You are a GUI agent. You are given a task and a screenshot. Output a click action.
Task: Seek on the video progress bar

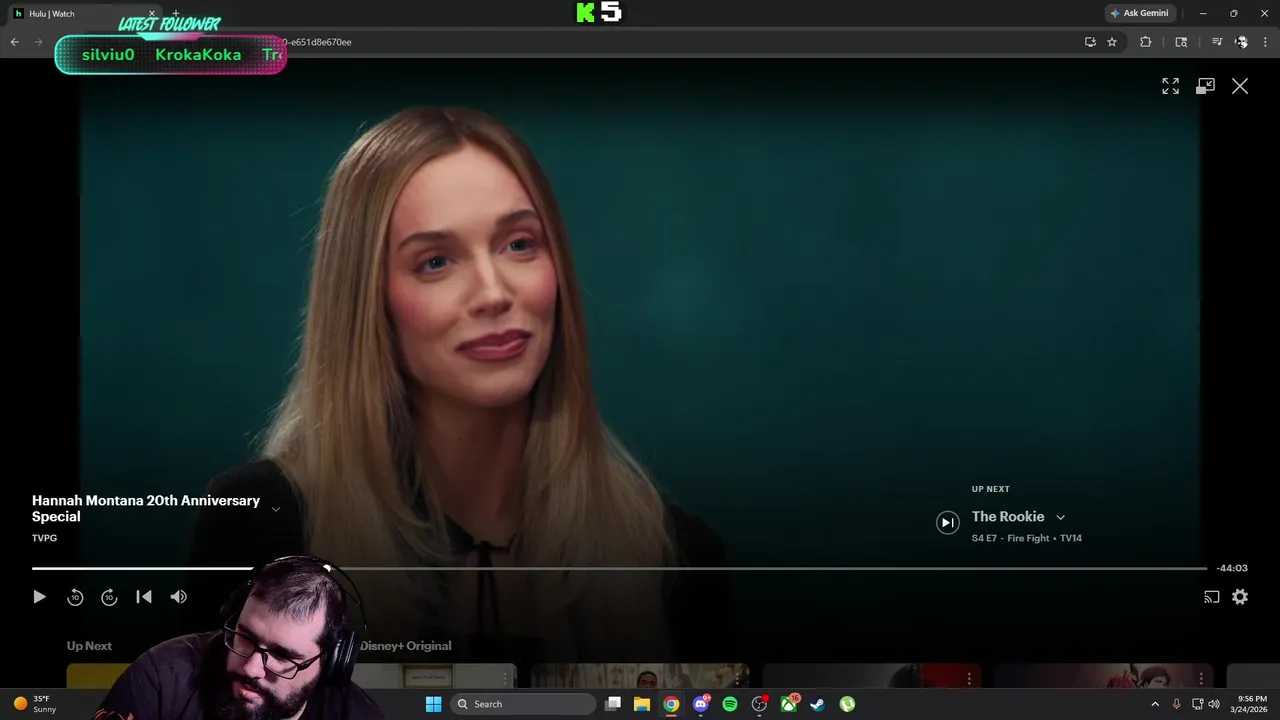[x=619, y=568]
